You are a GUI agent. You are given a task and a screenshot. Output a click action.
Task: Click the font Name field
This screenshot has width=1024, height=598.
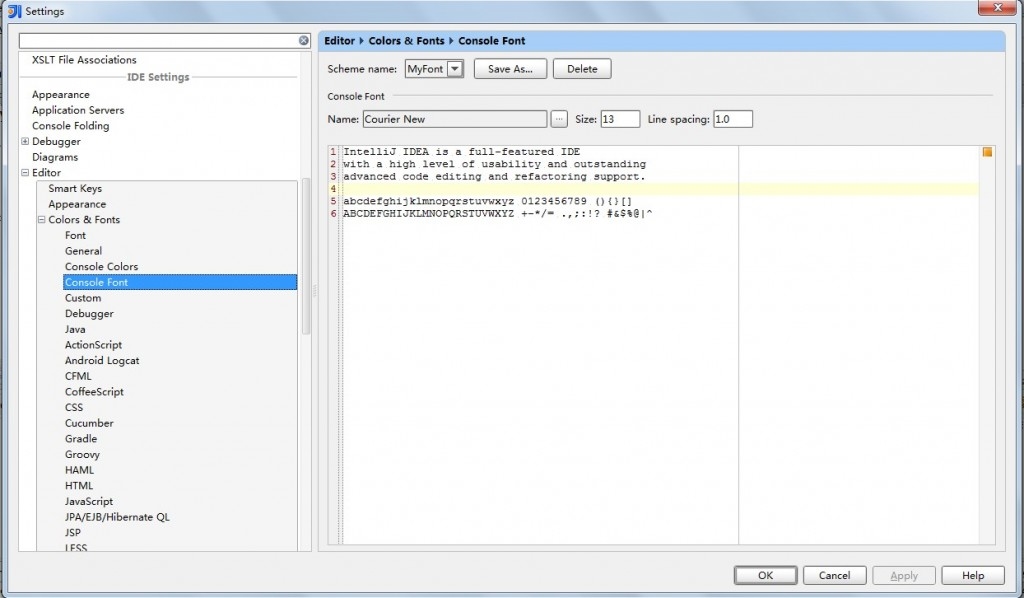tap(455, 119)
